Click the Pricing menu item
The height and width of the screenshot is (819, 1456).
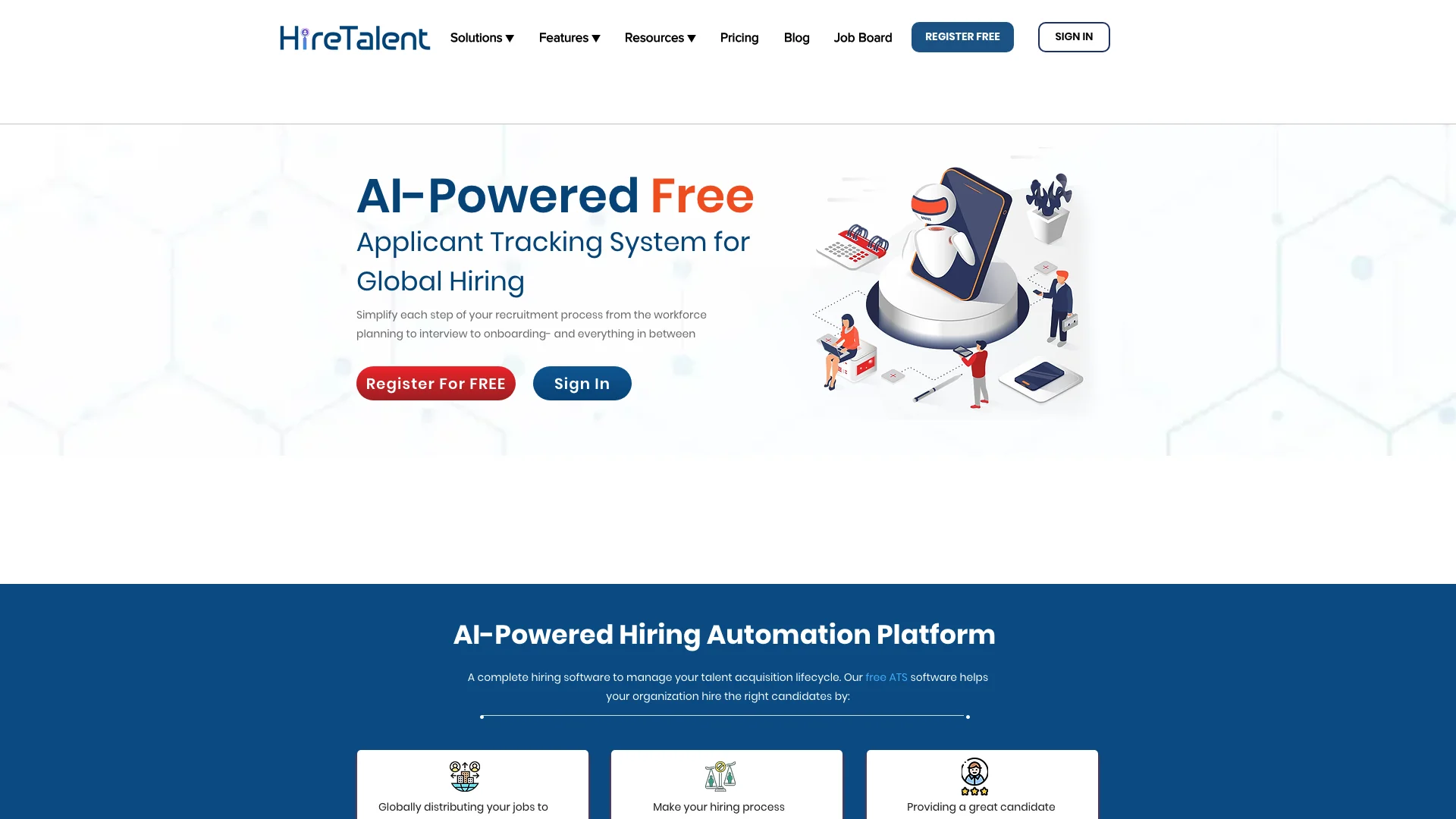coord(739,37)
